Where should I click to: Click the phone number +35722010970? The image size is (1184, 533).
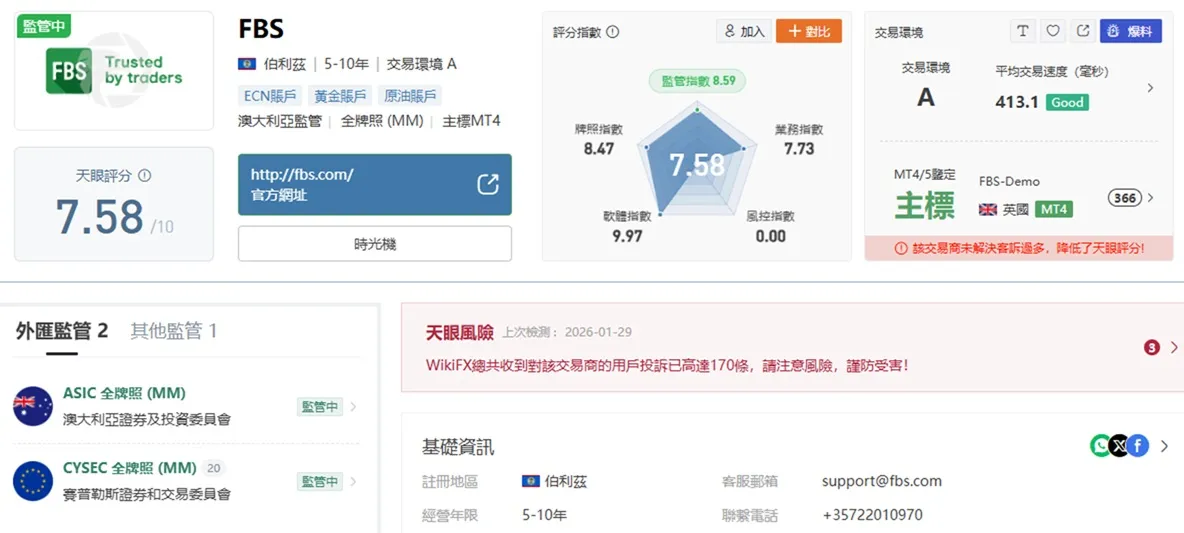872,516
